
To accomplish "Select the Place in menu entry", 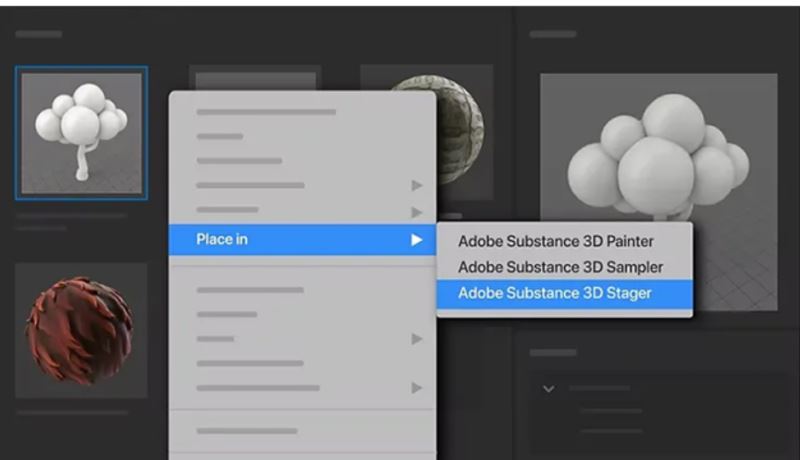I will (302, 239).
